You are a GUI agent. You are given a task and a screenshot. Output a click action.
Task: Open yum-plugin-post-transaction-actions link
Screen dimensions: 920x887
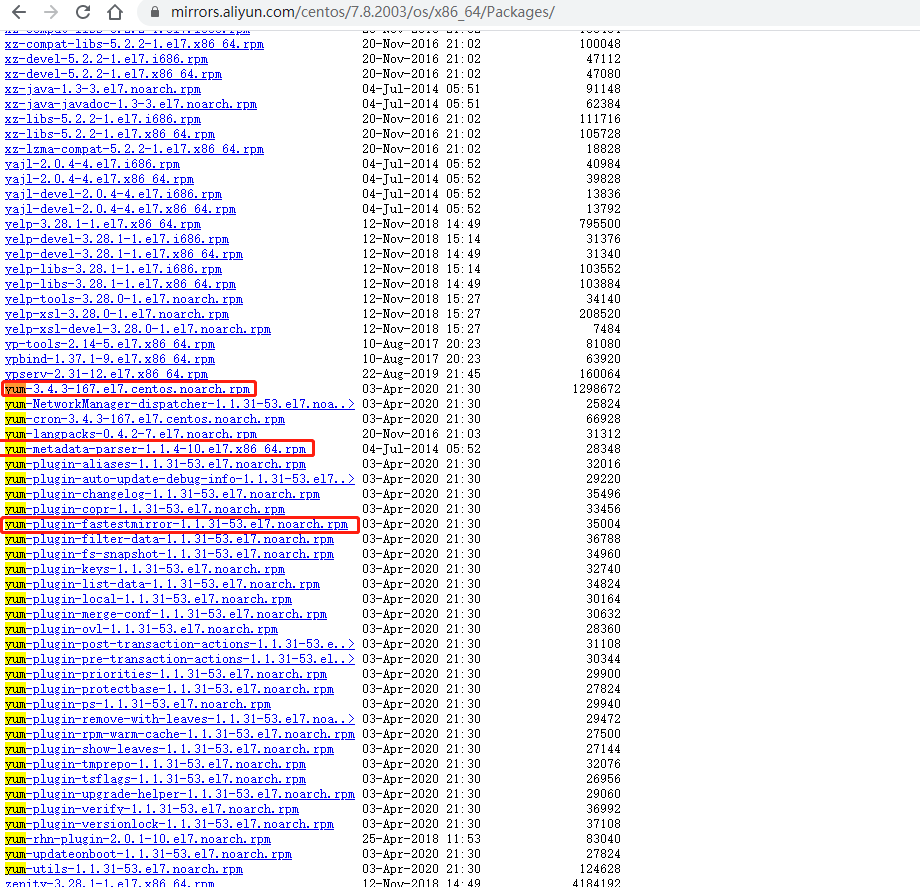pos(180,644)
